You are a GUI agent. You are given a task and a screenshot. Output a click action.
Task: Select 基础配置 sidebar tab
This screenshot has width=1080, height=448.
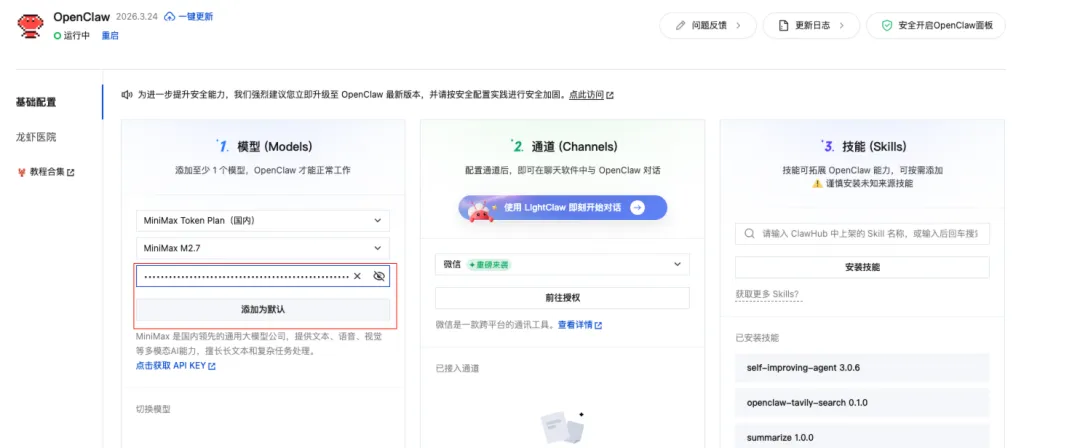[x=36, y=102]
